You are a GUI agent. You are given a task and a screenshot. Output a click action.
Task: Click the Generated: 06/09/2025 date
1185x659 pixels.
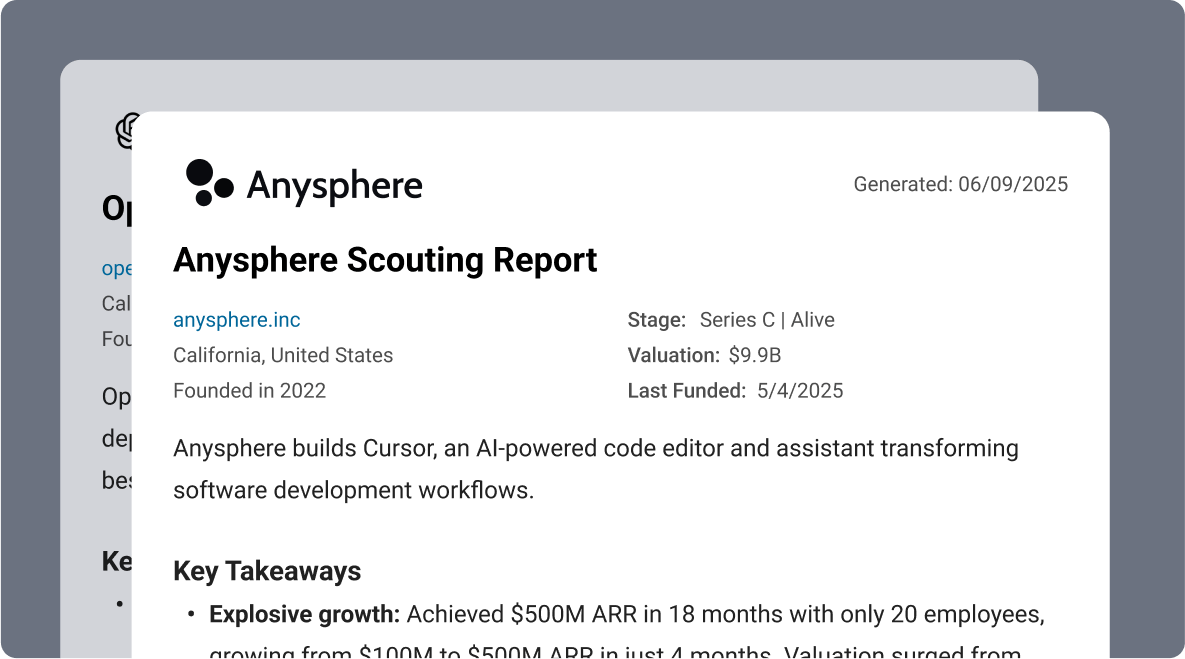[960, 184]
